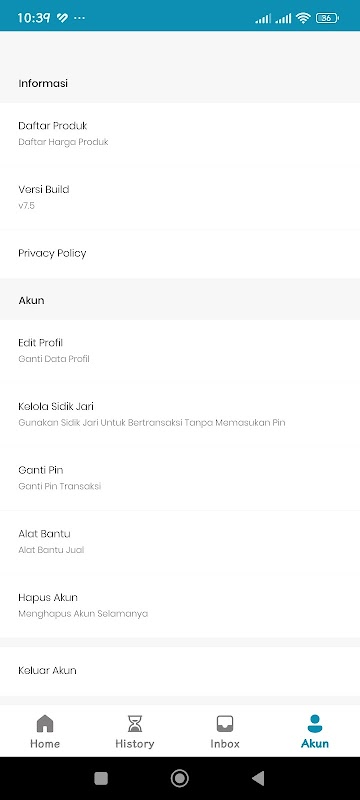Select Hapus Akun option

pos(180,606)
